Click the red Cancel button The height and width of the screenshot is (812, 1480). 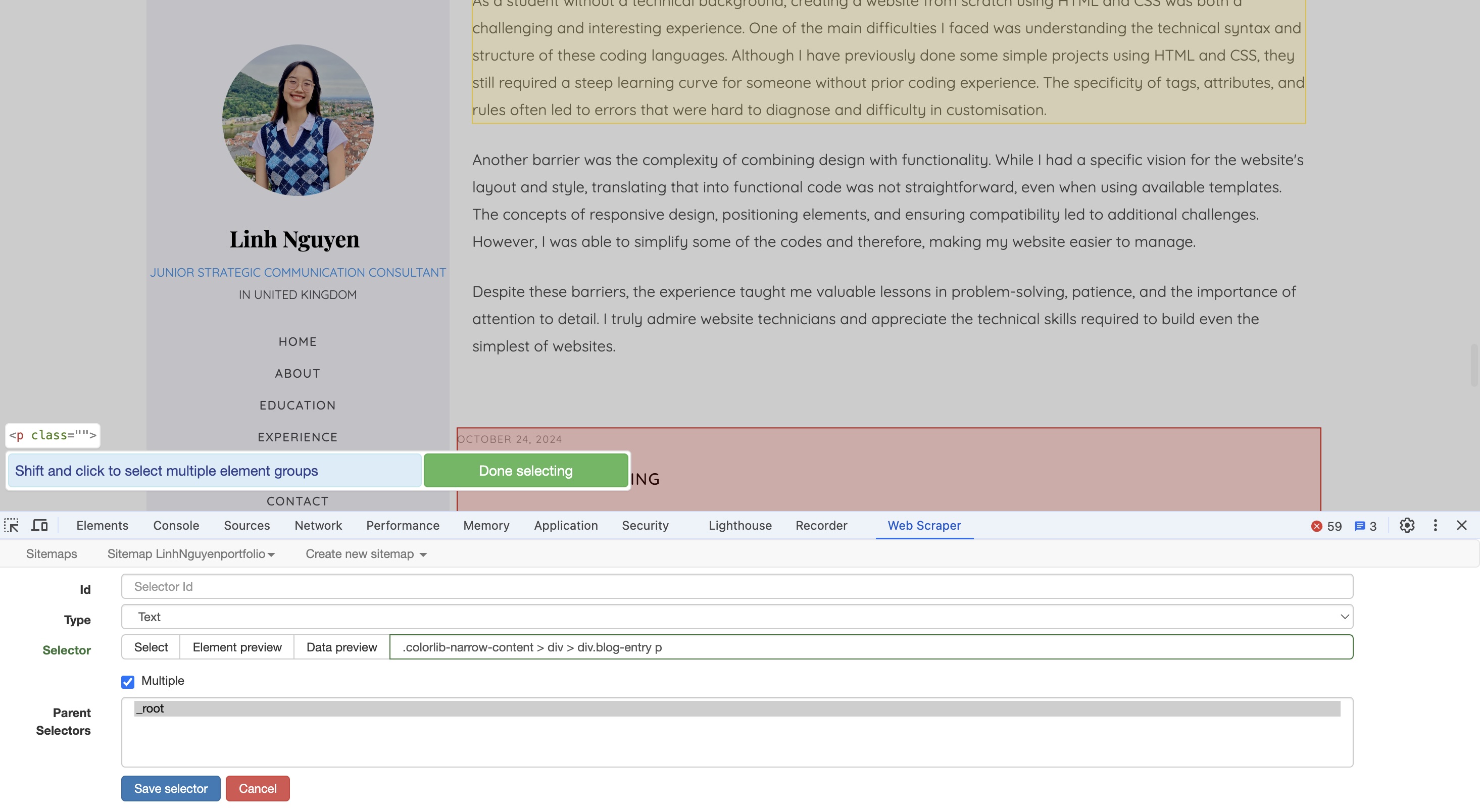tap(258, 788)
